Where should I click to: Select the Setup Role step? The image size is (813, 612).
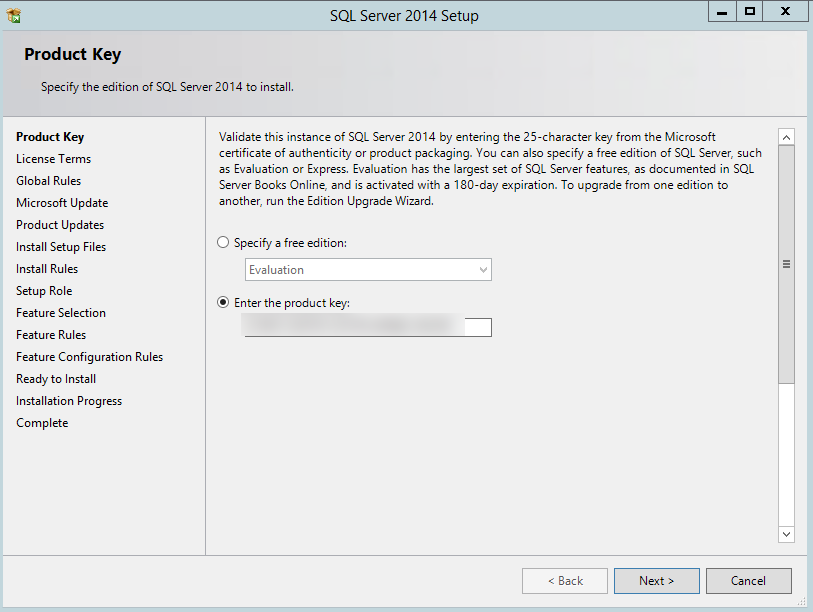[x=44, y=291]
